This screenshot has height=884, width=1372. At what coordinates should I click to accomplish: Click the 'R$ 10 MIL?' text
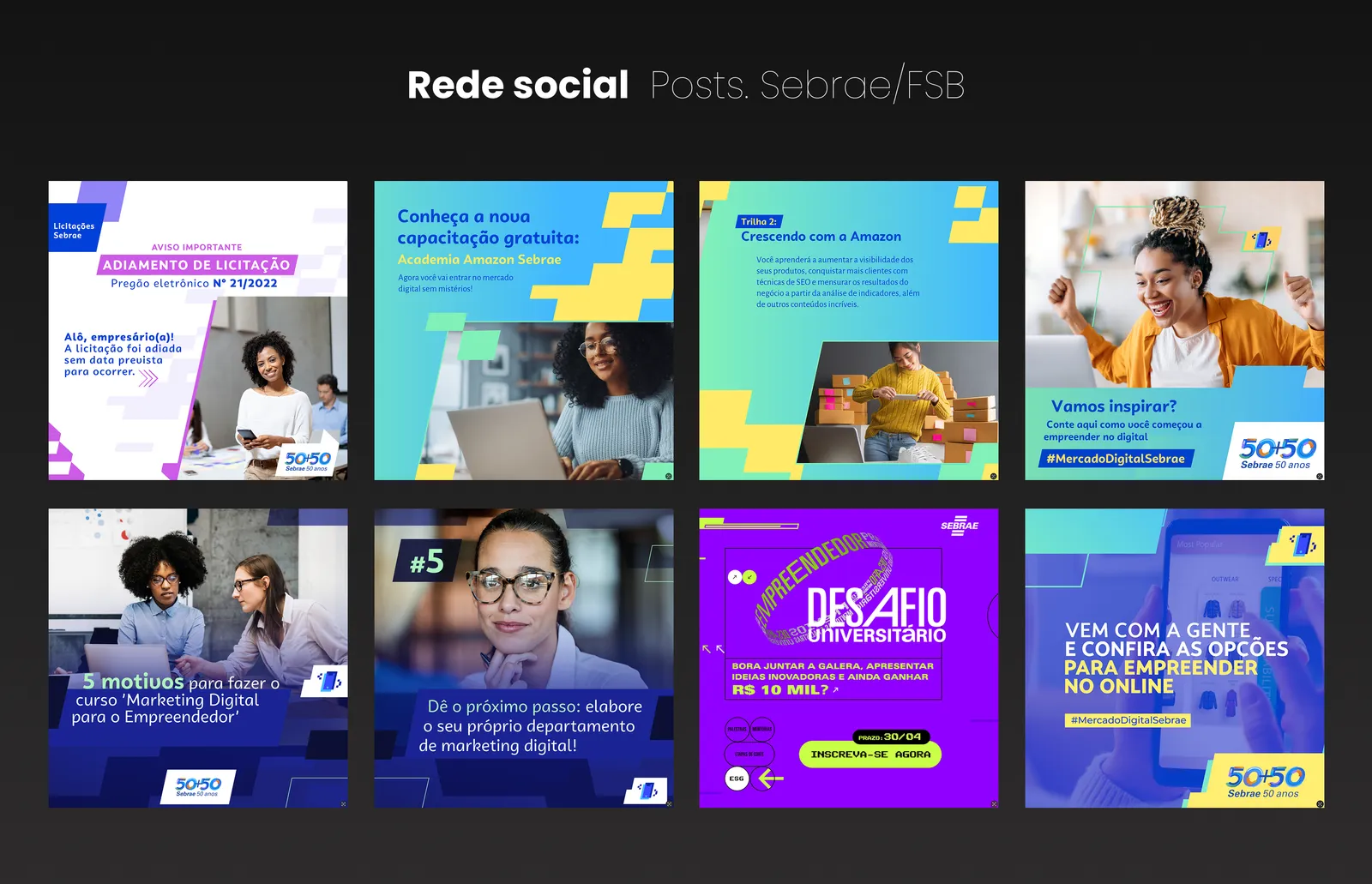[x=780, y=689]
